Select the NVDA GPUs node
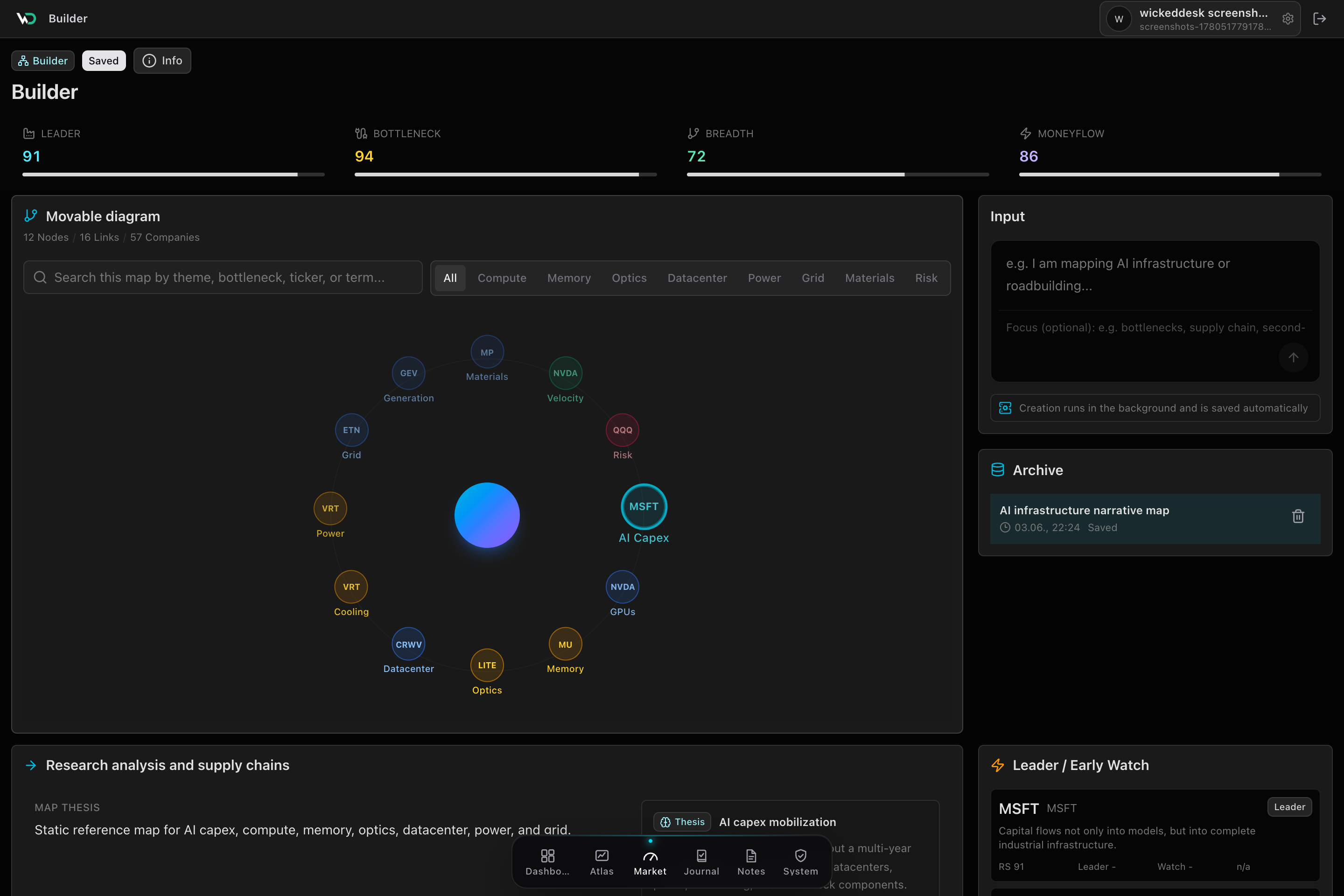This screenshot has height=896, width=1344. (622, 587)
